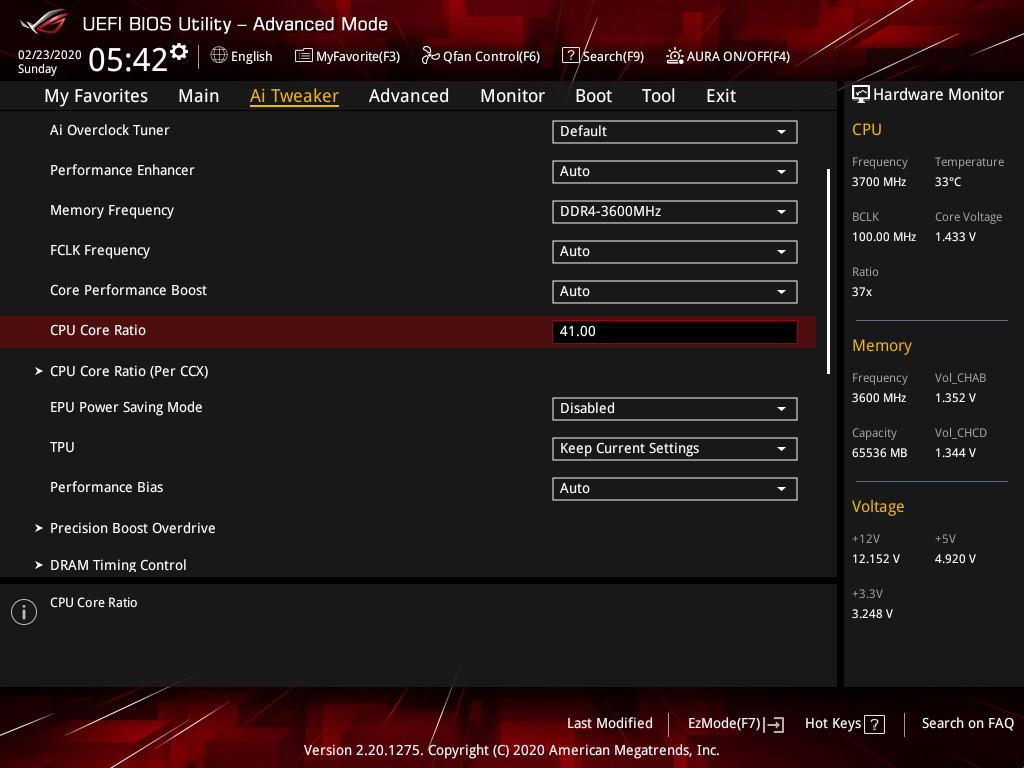Viewport: 1024px width, 768px height.
Task: Open the TPU dropdown
Action: [x=675, y=449]
